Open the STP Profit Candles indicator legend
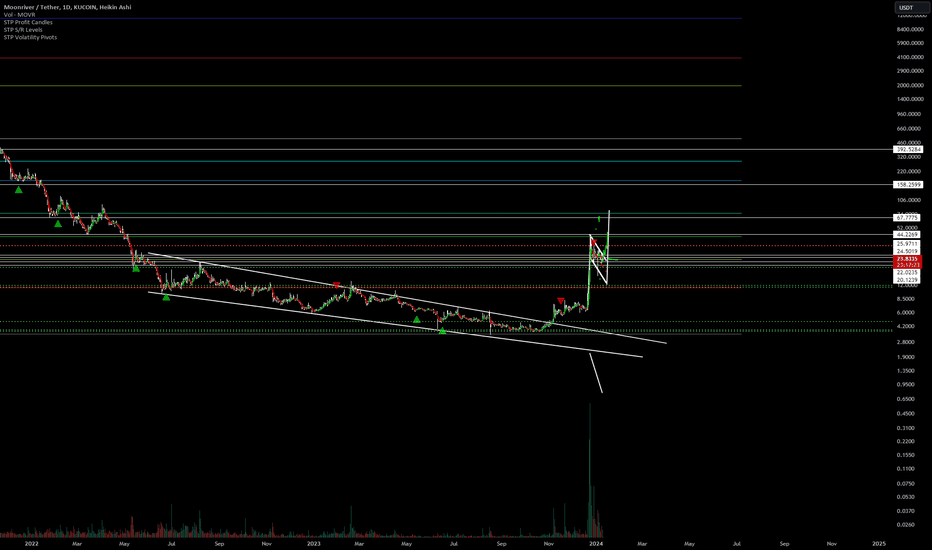Viewport: 932px width, 550px height. (28, 22)
